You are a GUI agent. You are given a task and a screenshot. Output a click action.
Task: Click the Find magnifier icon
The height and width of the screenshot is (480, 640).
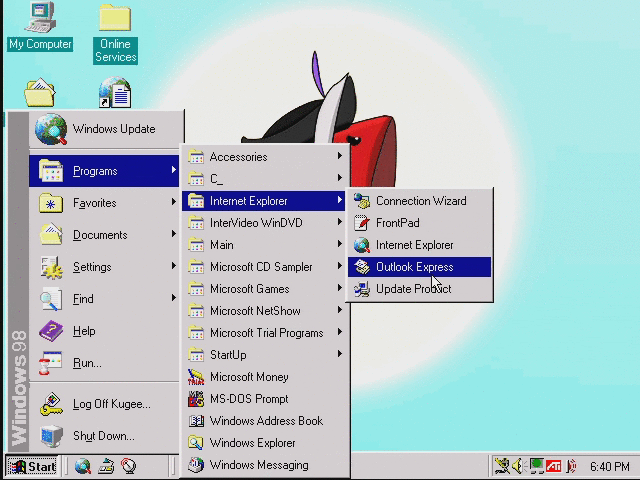point(51,299)
